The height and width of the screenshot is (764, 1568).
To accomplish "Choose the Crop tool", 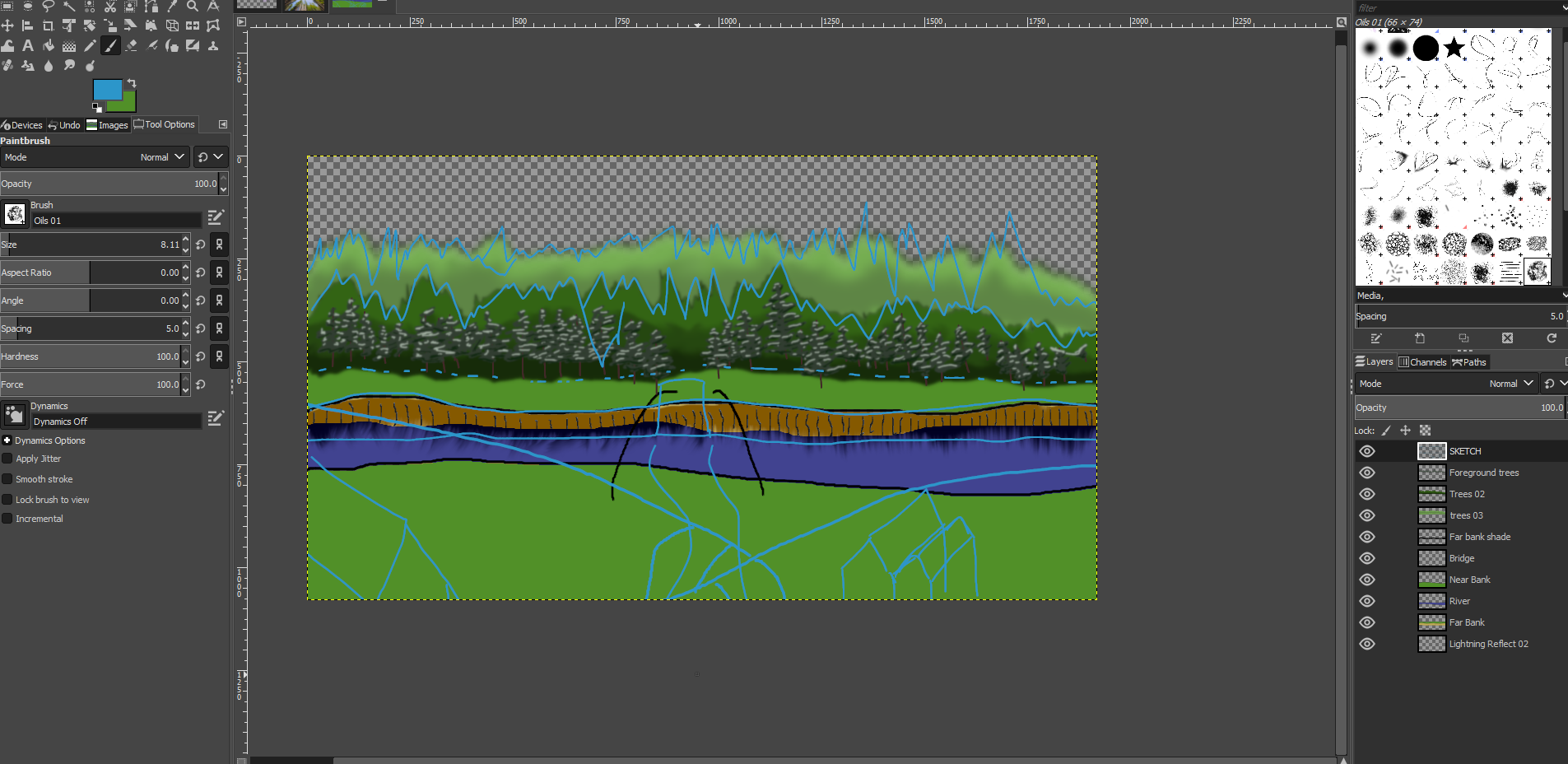I will pyautogui.click(x=48, y=26).
